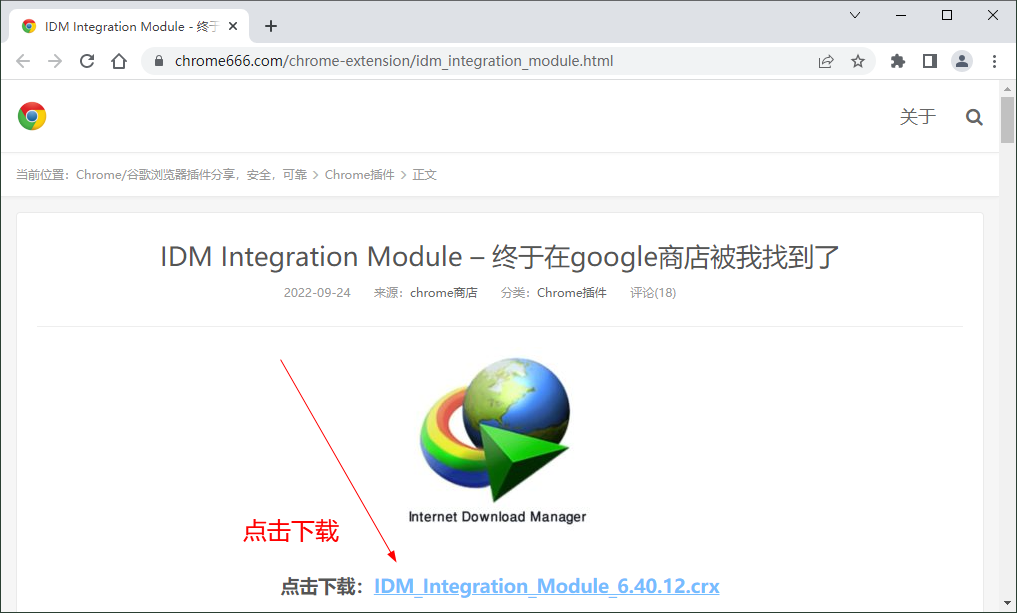
Task: Click the 正文 breadcrumb text
Action: point(424,174)
